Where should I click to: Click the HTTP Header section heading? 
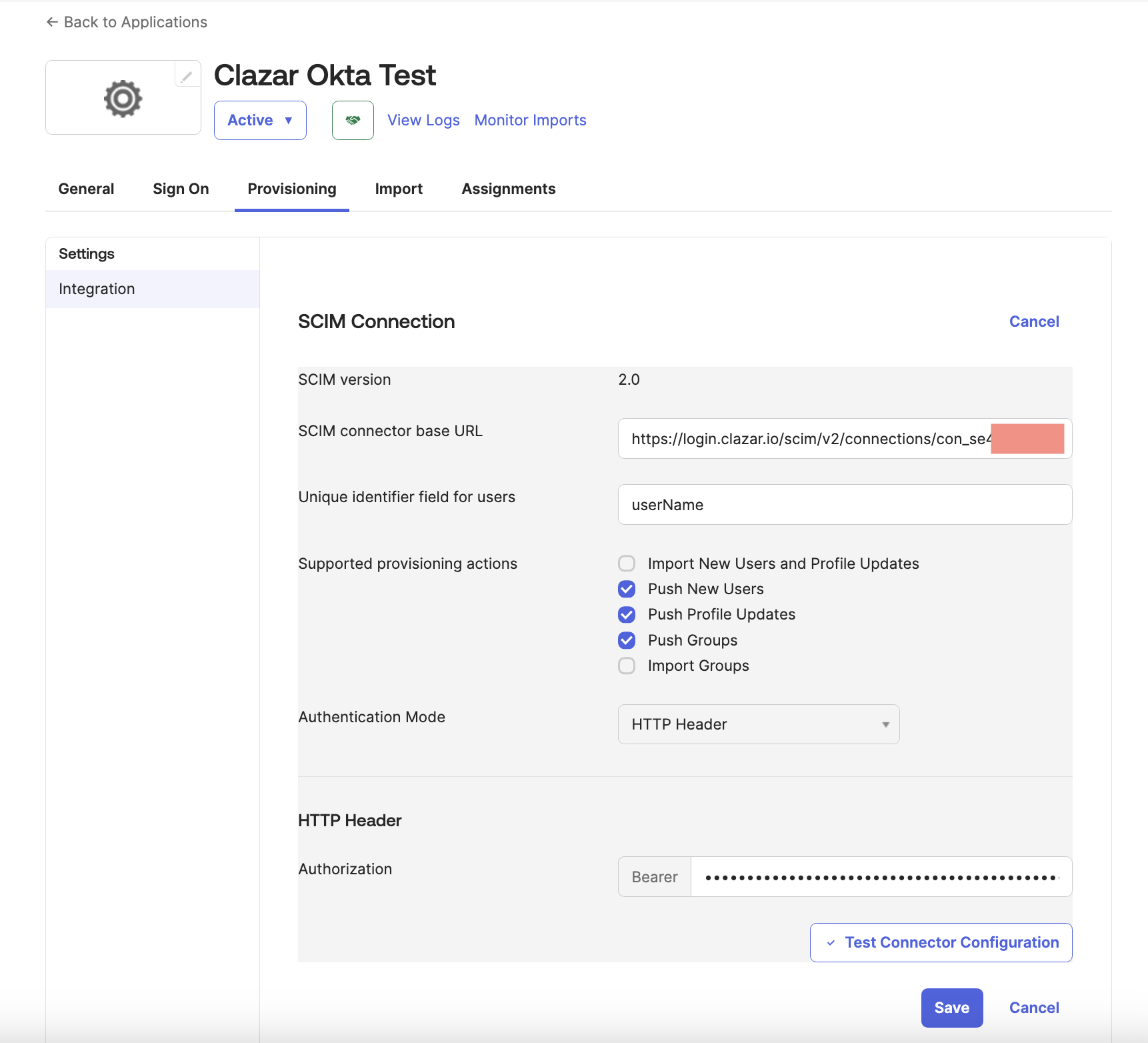click(350, 820)
